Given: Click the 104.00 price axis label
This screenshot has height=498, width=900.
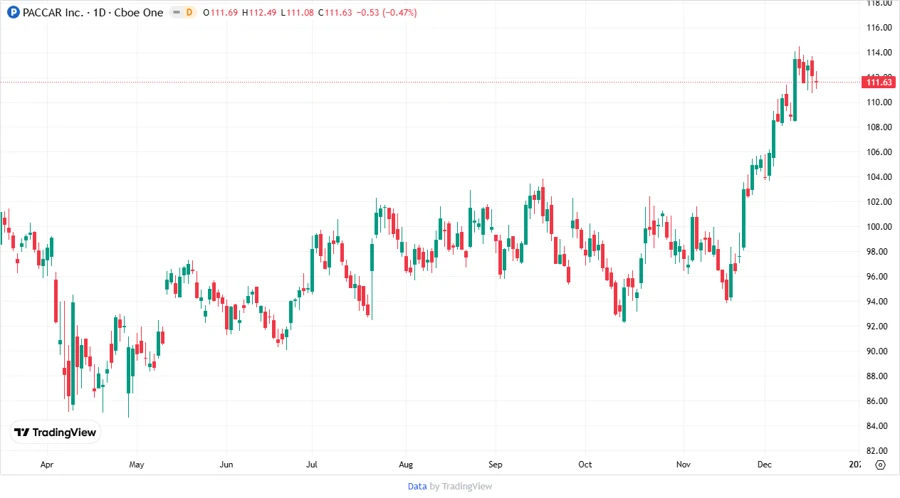Looking at the screenshot, I should click(x=879, y=177).
